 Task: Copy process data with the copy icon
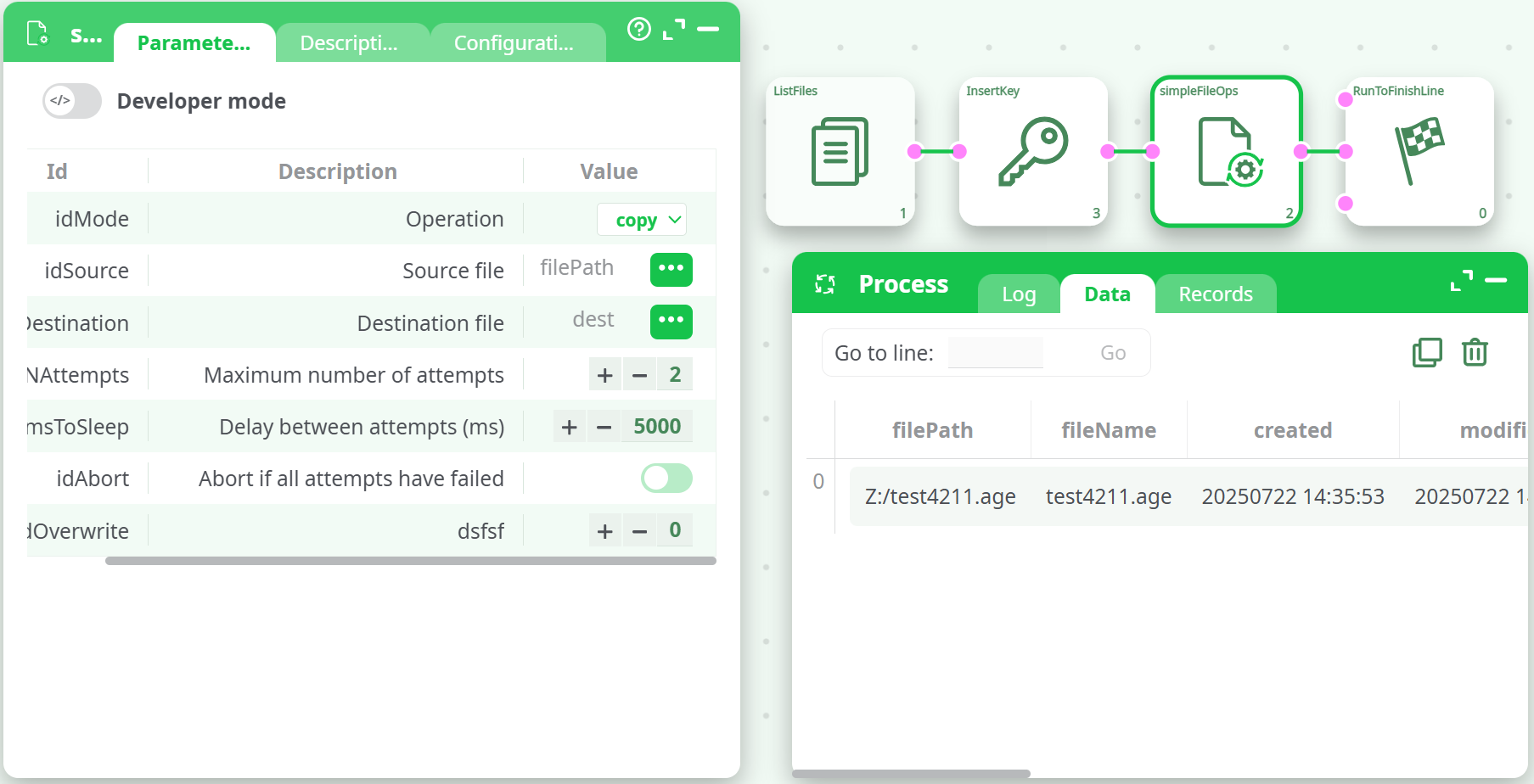pyautogui.click(x=1427, y=352)
